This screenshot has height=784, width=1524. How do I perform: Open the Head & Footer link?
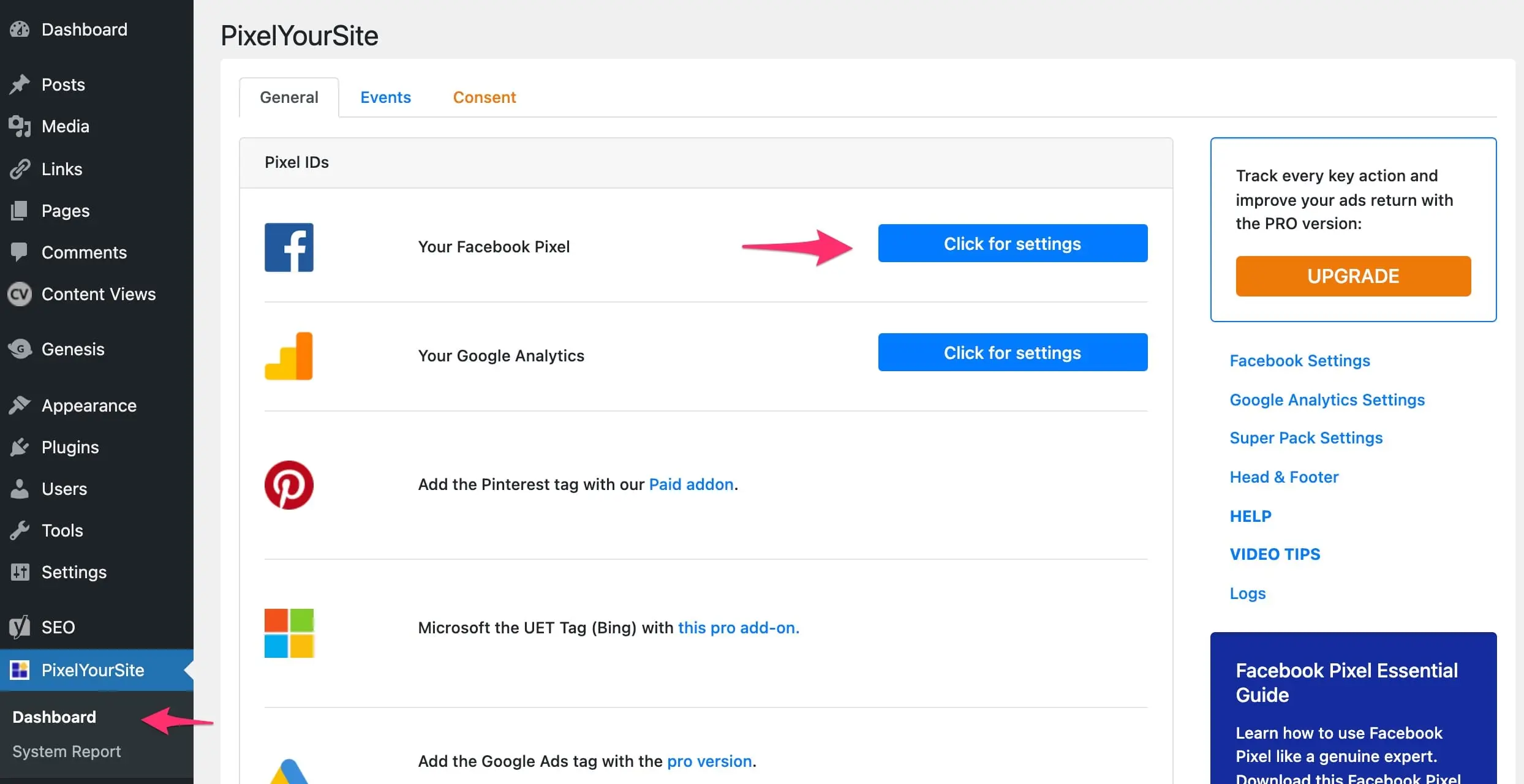click(x=1284, y=477)
